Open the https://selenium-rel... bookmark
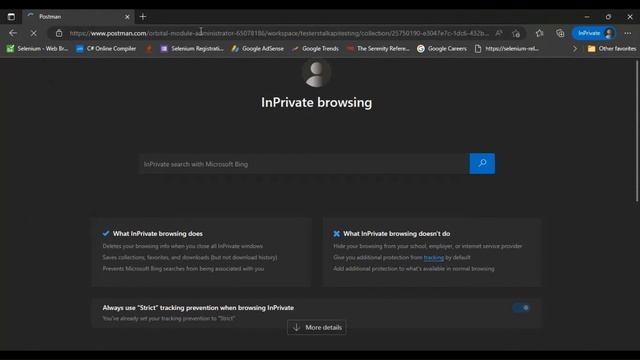The image size is (640, 360). (x=507, y=49)
